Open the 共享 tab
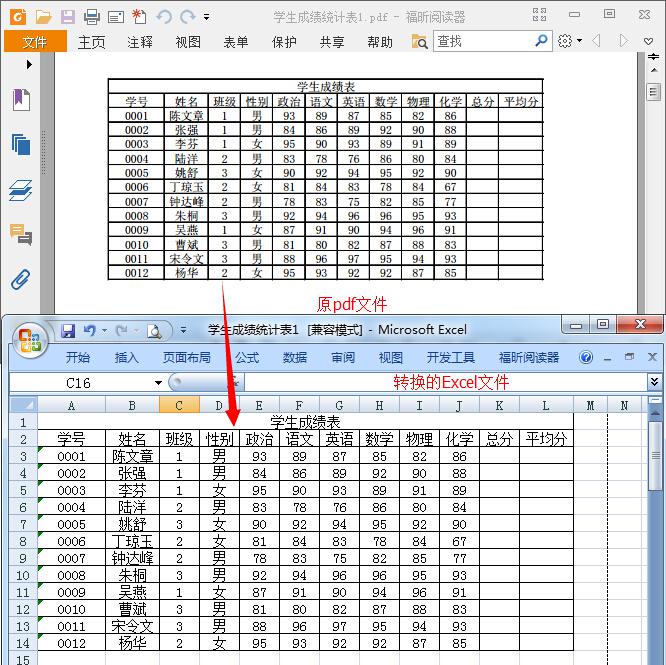 point(332,42)
